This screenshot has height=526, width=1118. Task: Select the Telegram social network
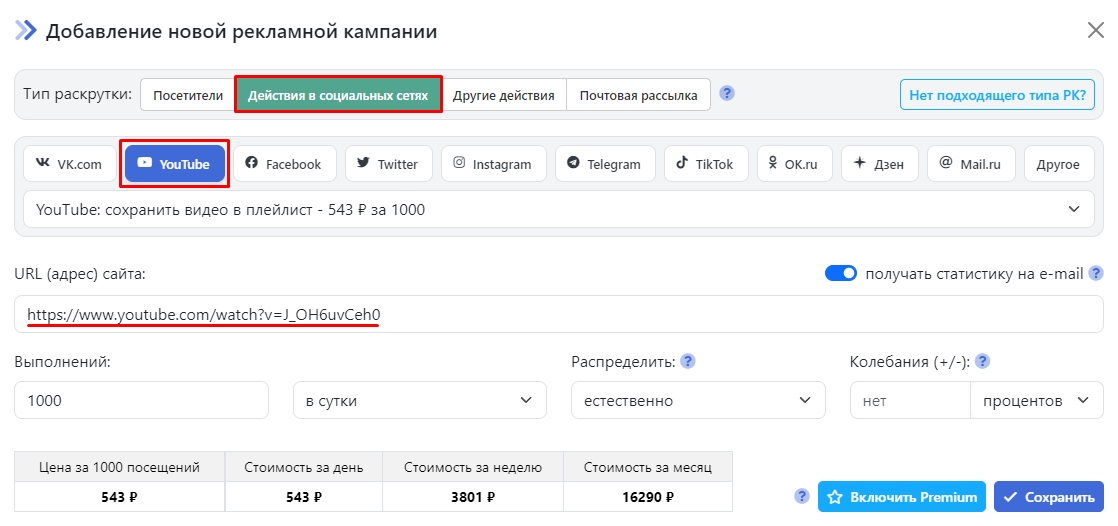click(x=605, y=164)
